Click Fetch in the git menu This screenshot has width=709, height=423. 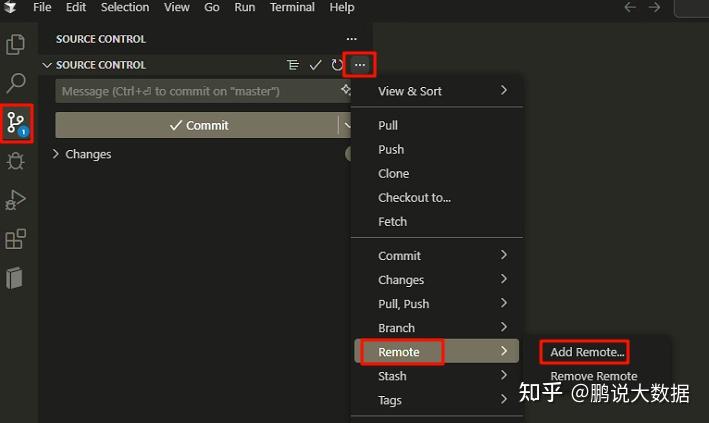click(392, 221)
